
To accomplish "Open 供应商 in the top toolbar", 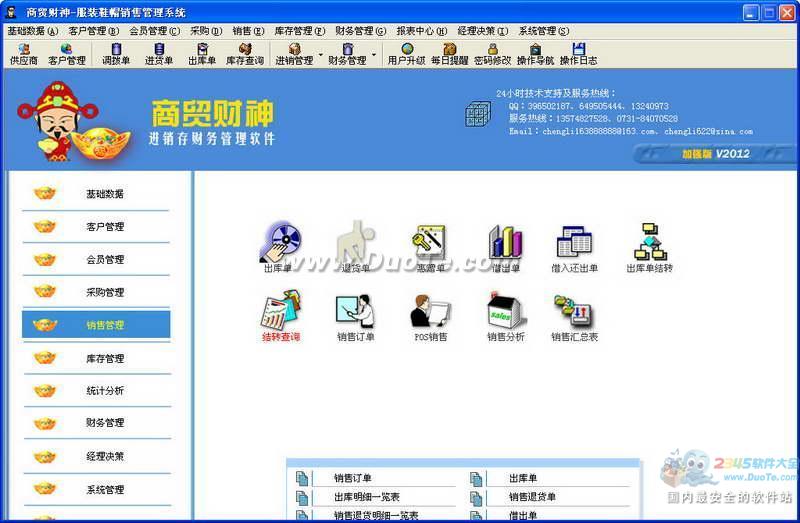I will [x=23, y=55].
